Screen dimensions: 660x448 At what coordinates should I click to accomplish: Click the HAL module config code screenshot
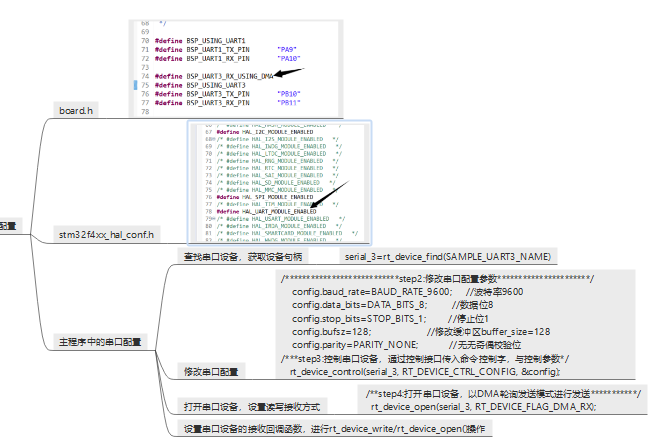point(280,182)
